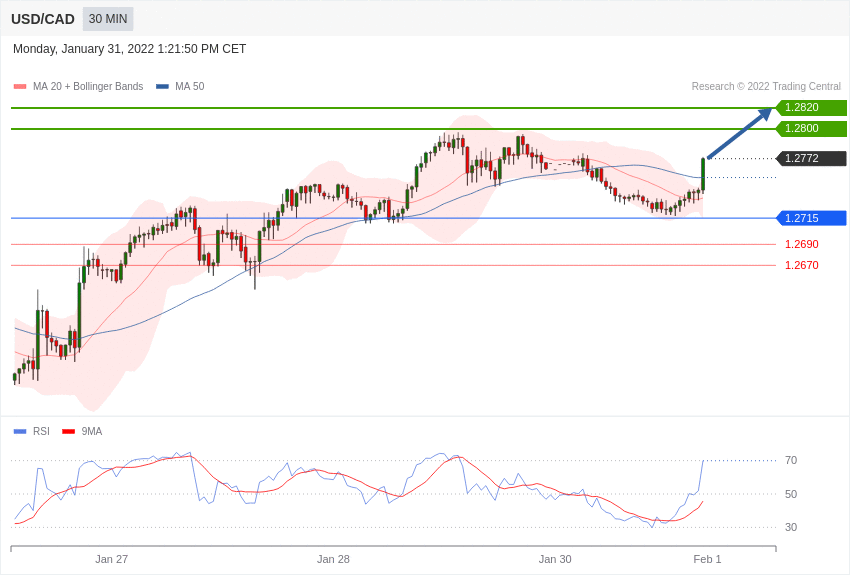Select the 1.2715 pivot price tag
The width and height of the screenshot is (850, 576).
pos(811,218)
